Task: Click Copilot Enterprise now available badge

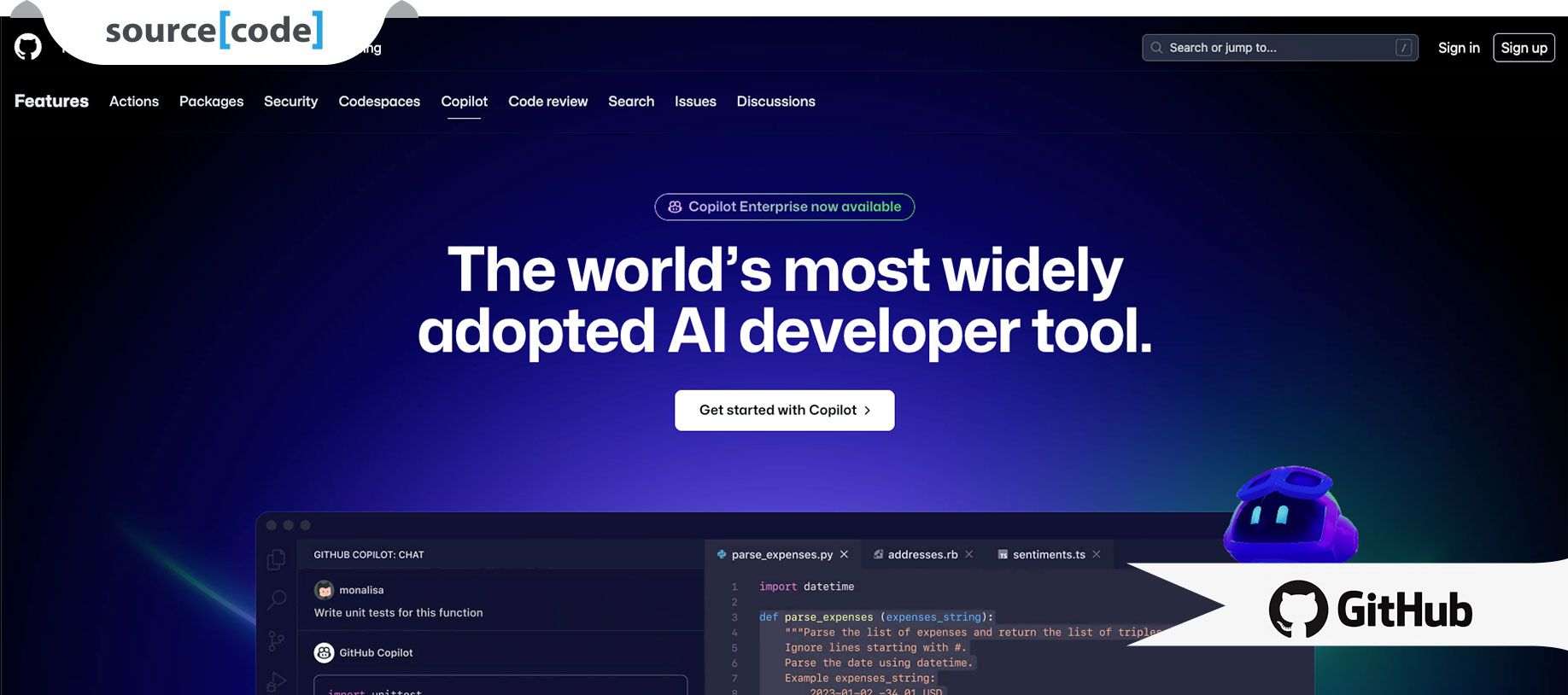Action: point(784,207)
